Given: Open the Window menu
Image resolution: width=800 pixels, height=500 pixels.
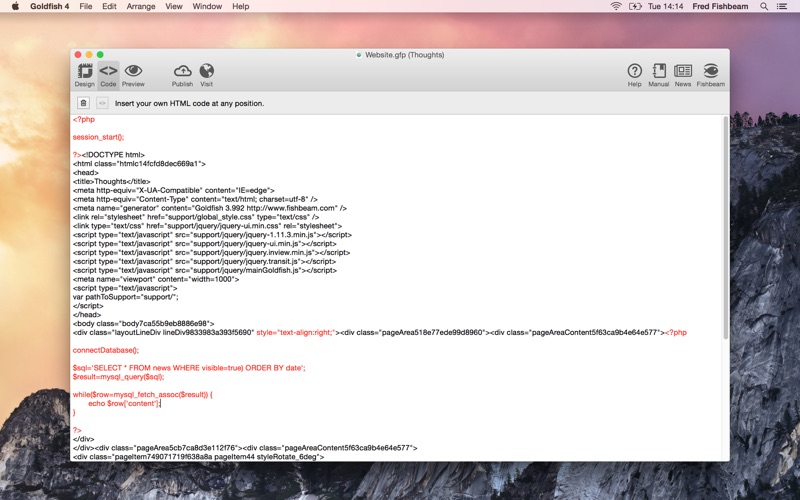Looking at the screenshot, I should [207, 6].
